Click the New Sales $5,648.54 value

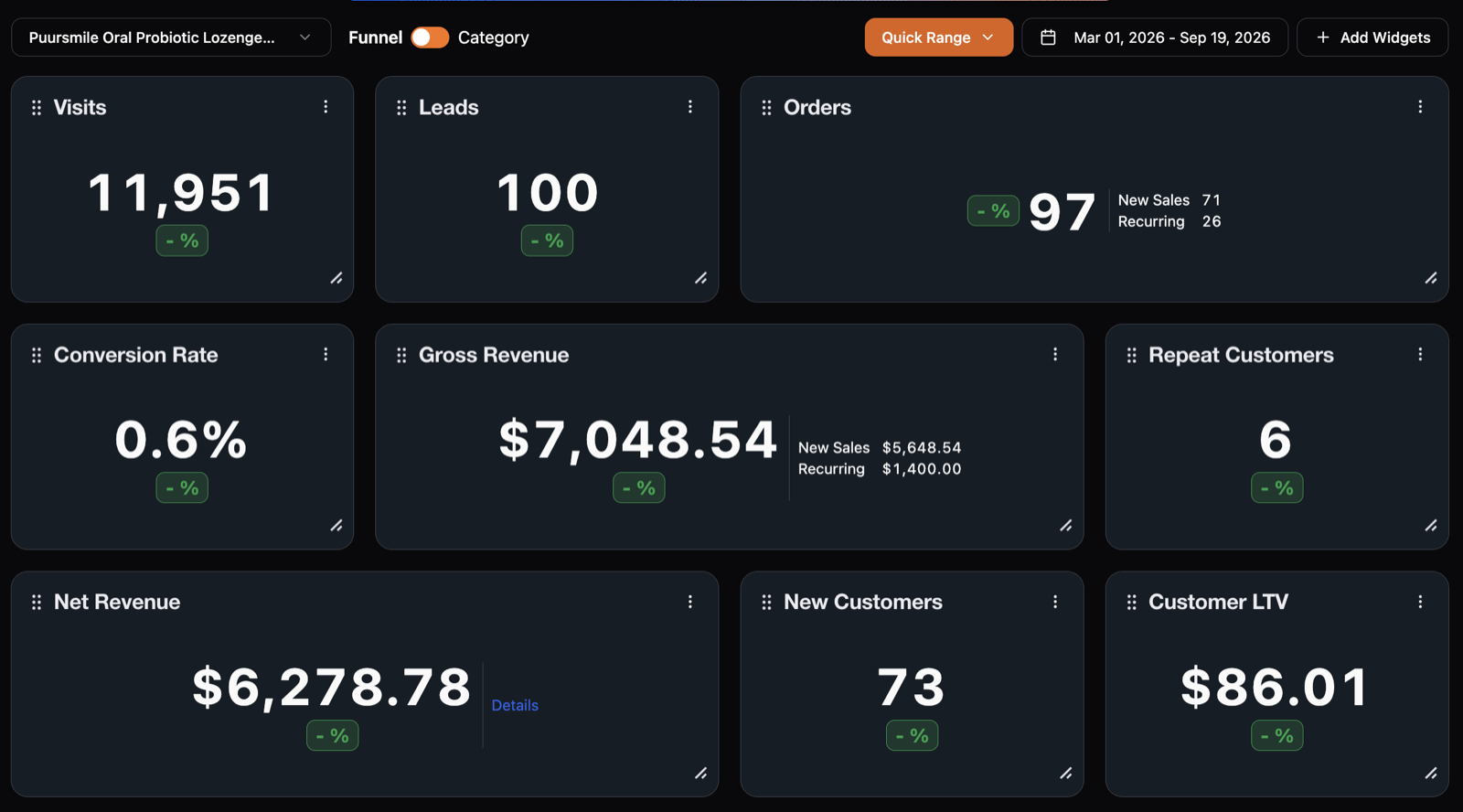pyautogui.click(x=922, y=447)
